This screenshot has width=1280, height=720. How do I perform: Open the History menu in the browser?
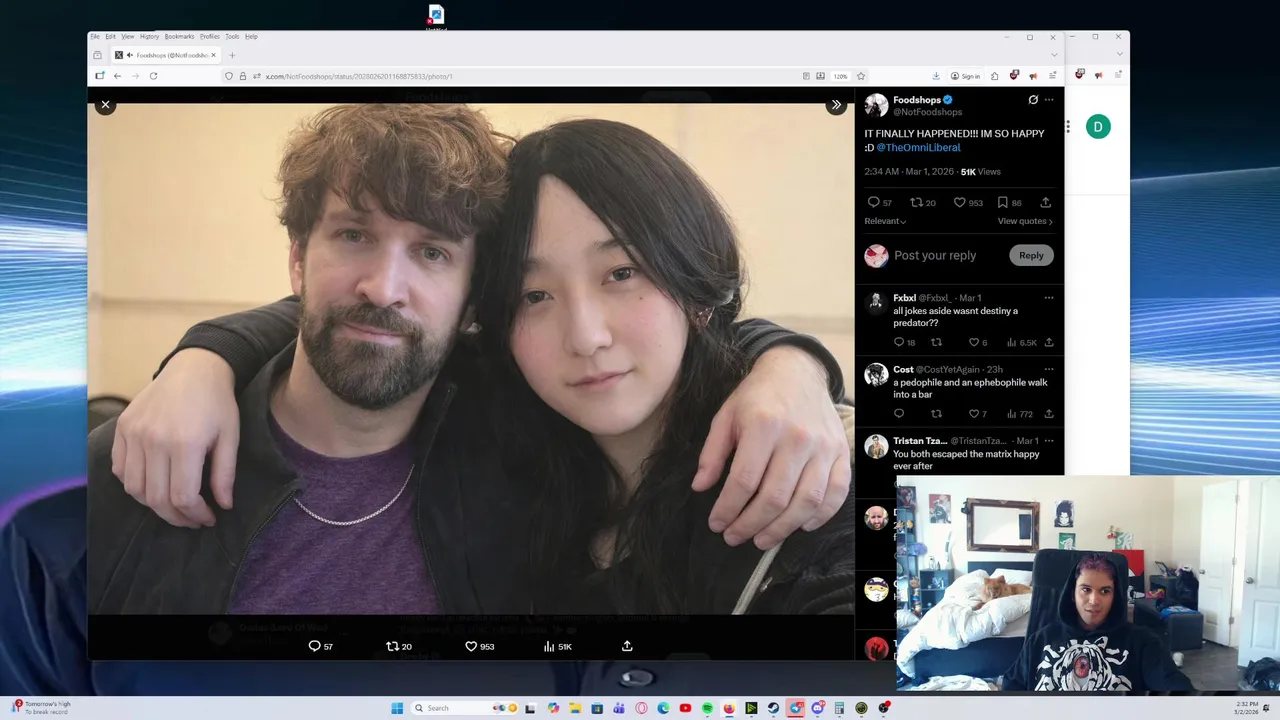point(149,37)
